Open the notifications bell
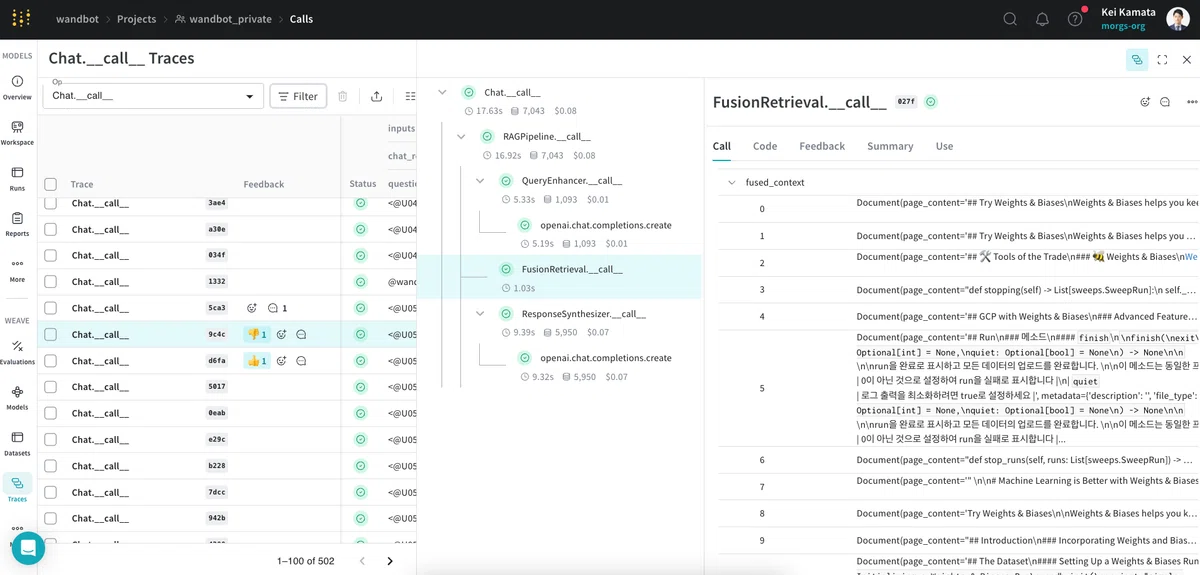This screenshot has height=575, width=1200. [1042, 19]
